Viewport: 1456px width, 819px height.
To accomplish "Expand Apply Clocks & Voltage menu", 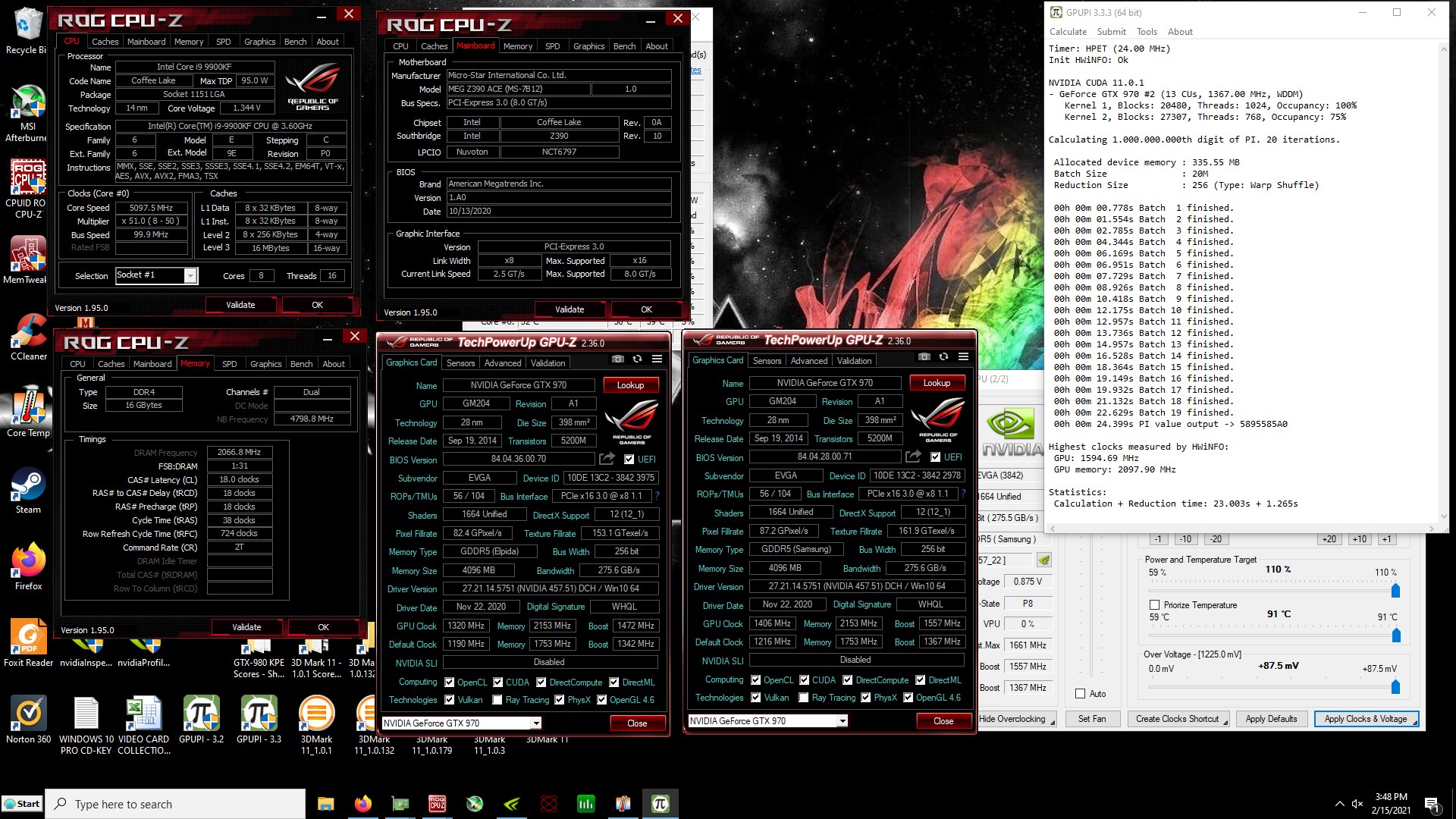I will (x=1415, y=723).
